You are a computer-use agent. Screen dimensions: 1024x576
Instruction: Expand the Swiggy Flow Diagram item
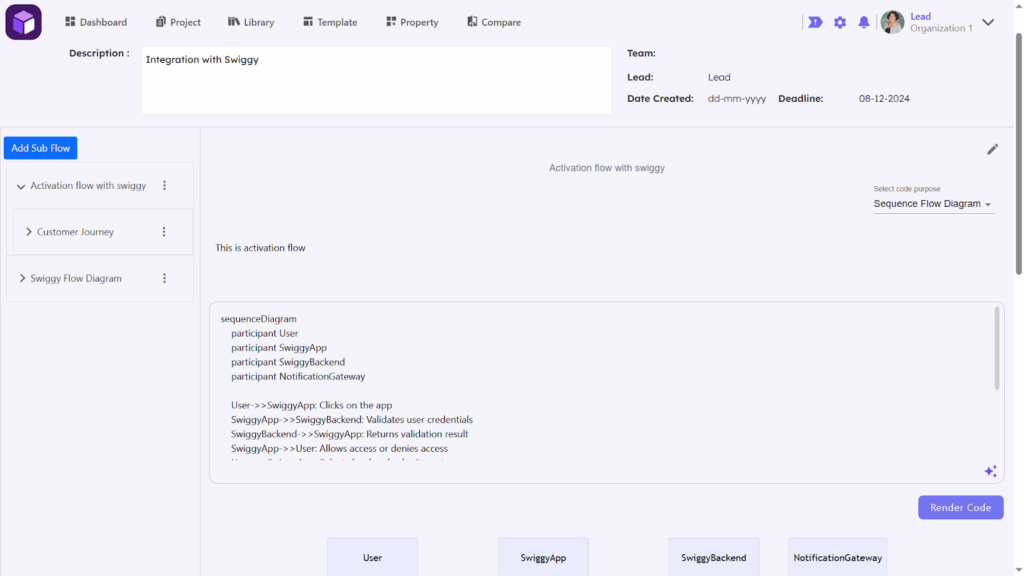point(22,279)
